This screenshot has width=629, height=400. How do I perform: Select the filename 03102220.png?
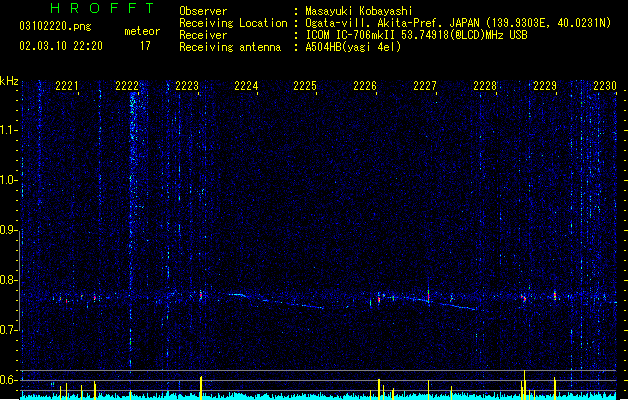(55, 27)
